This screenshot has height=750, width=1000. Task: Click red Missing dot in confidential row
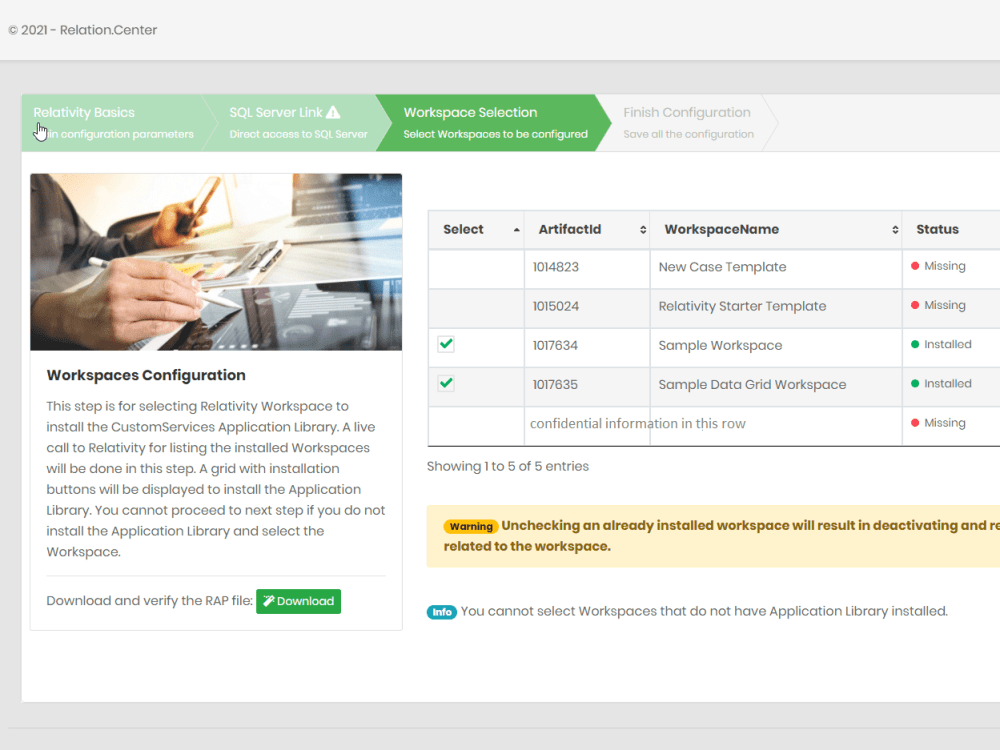[915, 423]
